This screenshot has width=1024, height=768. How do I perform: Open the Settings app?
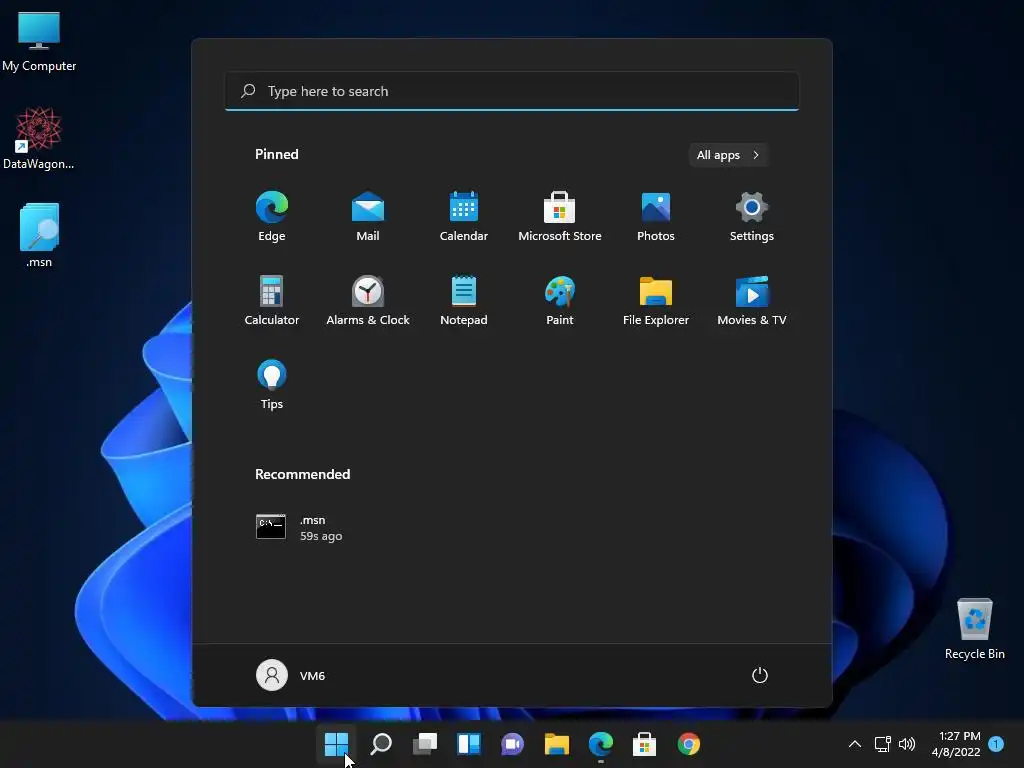[752, 217]
